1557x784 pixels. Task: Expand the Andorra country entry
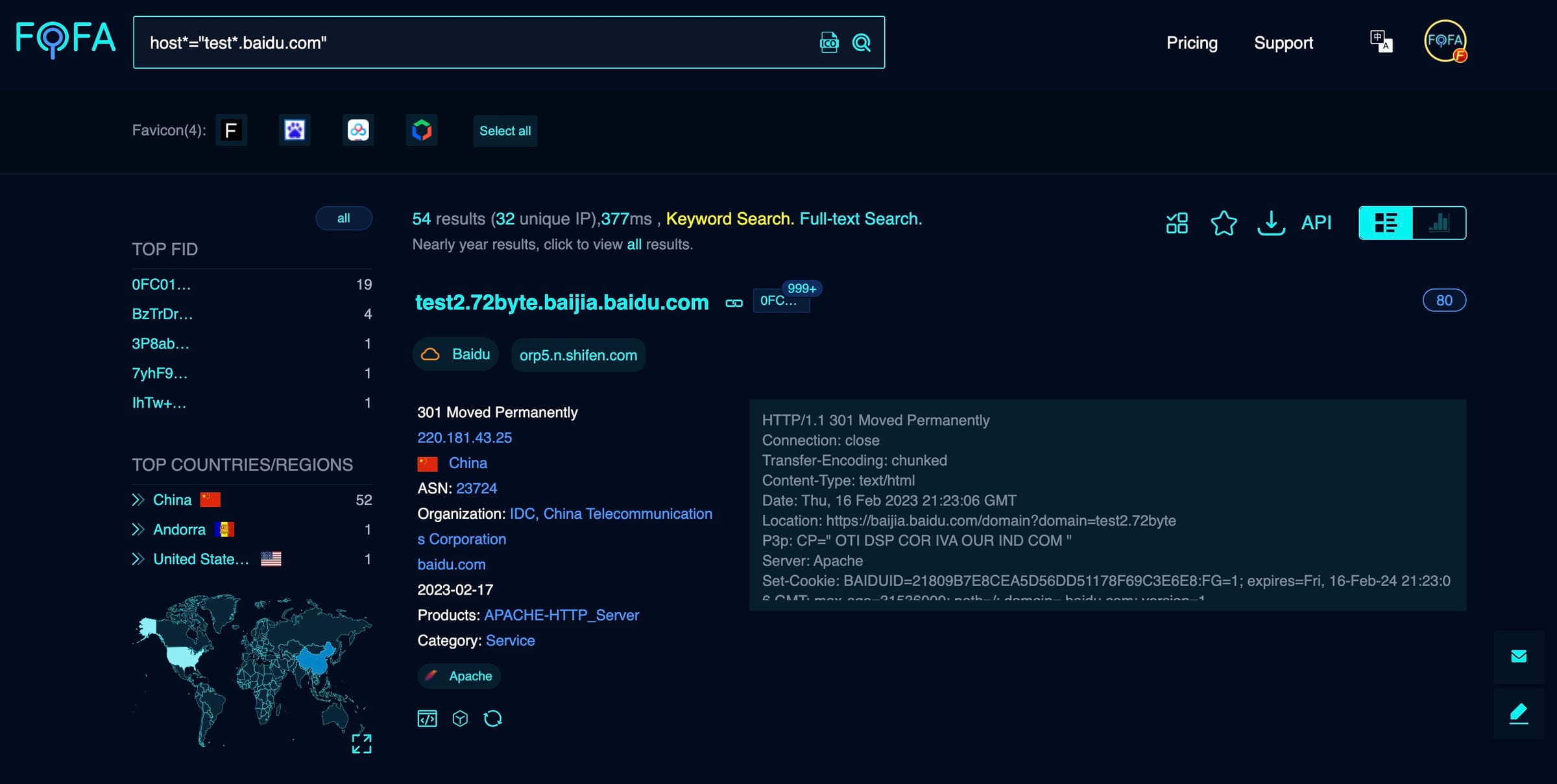pyautogui.click(x=139, y=529)
